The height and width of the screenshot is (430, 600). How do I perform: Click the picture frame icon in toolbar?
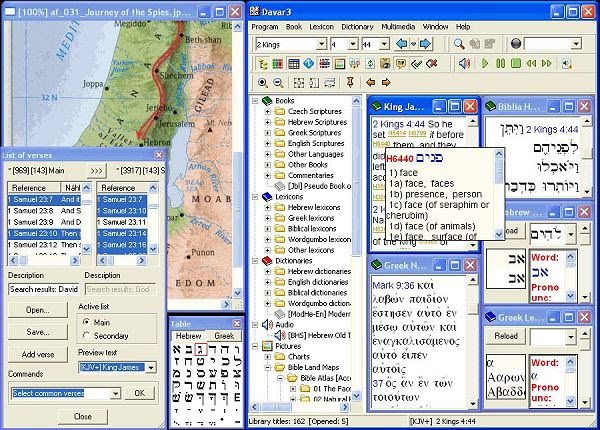(340, 64)
